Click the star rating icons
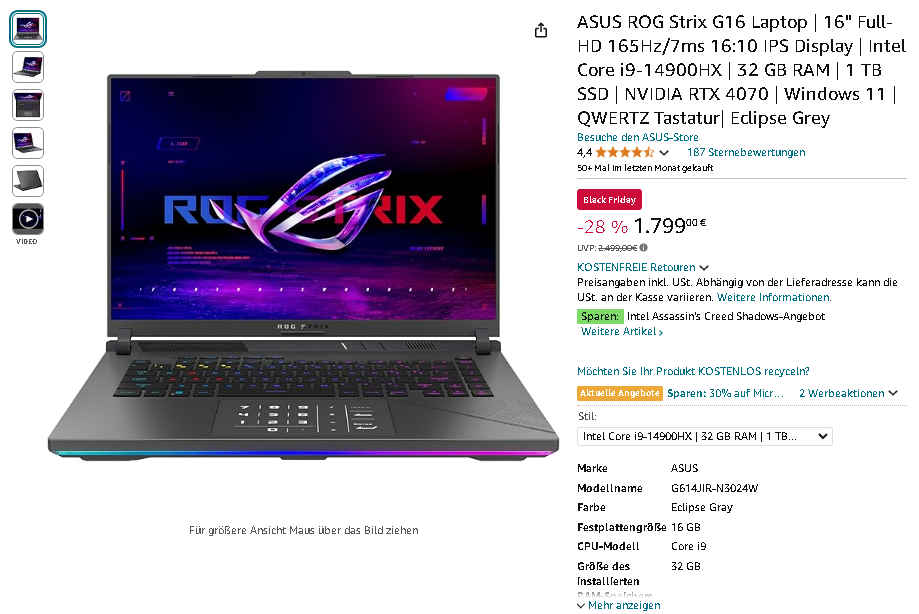 625,152
